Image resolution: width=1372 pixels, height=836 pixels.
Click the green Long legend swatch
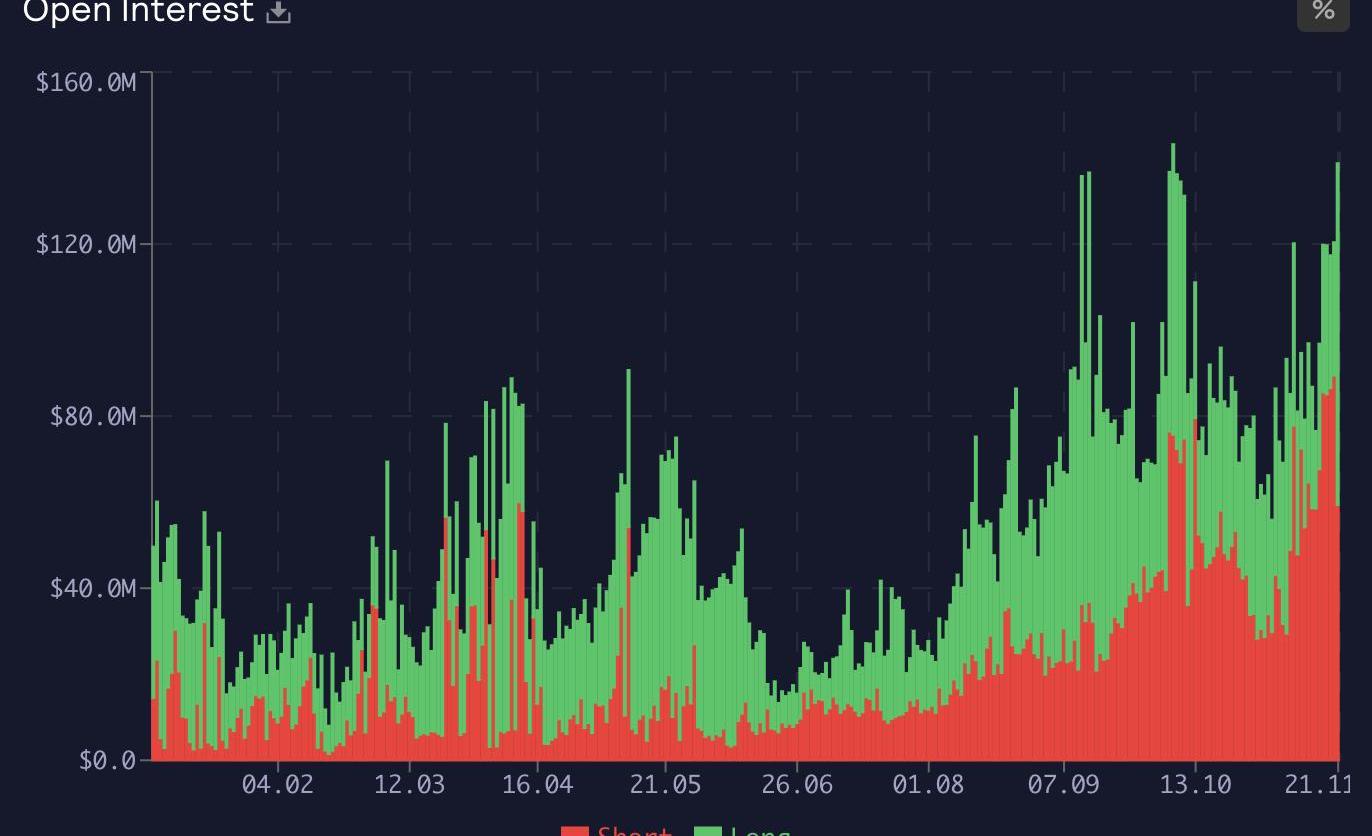pyautogui.click(x=708, y=831)
